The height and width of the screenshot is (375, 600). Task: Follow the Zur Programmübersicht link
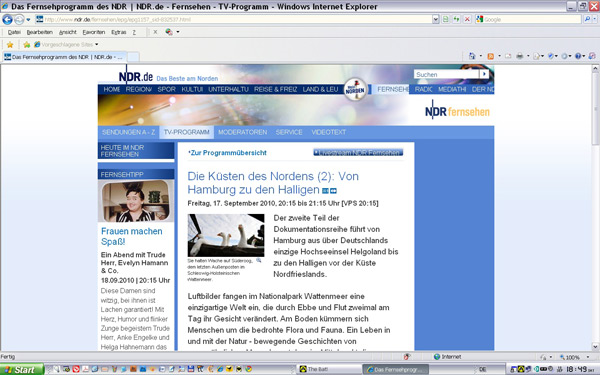[227, 153]
